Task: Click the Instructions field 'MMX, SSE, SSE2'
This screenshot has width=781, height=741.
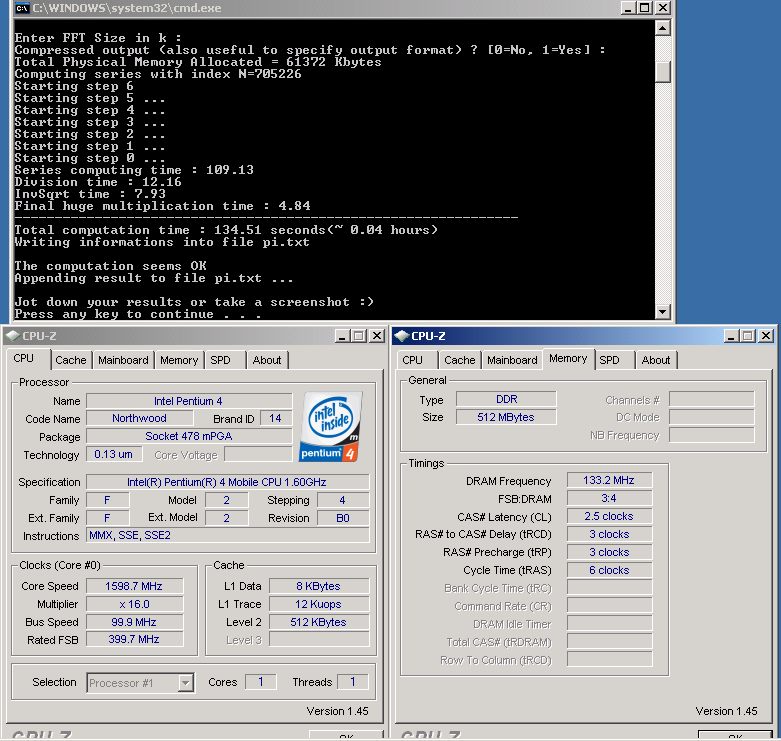Action: (x=228, y=535)
